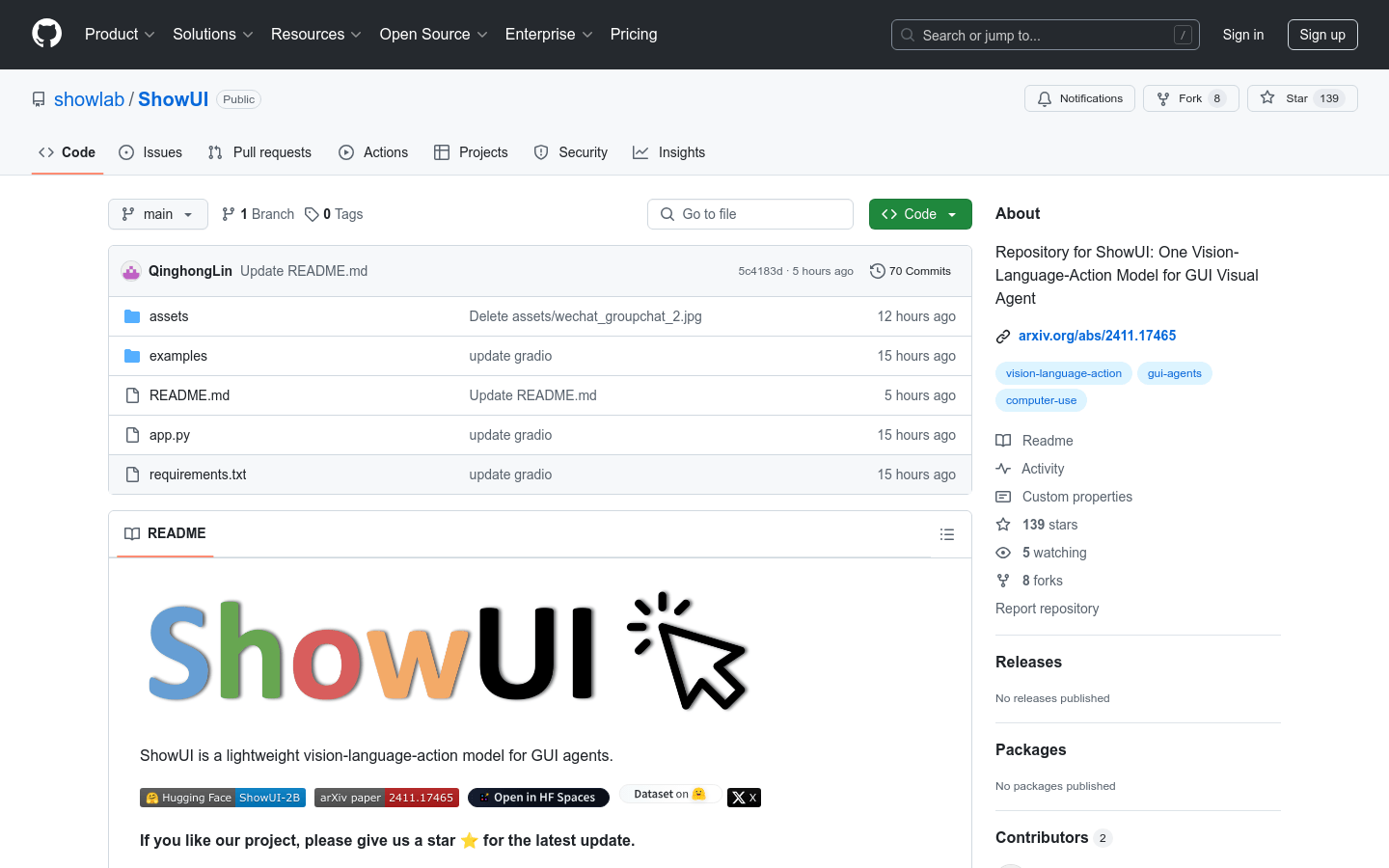
Task: Click the gui-agents topic tag
Action: click(1175, 373)
